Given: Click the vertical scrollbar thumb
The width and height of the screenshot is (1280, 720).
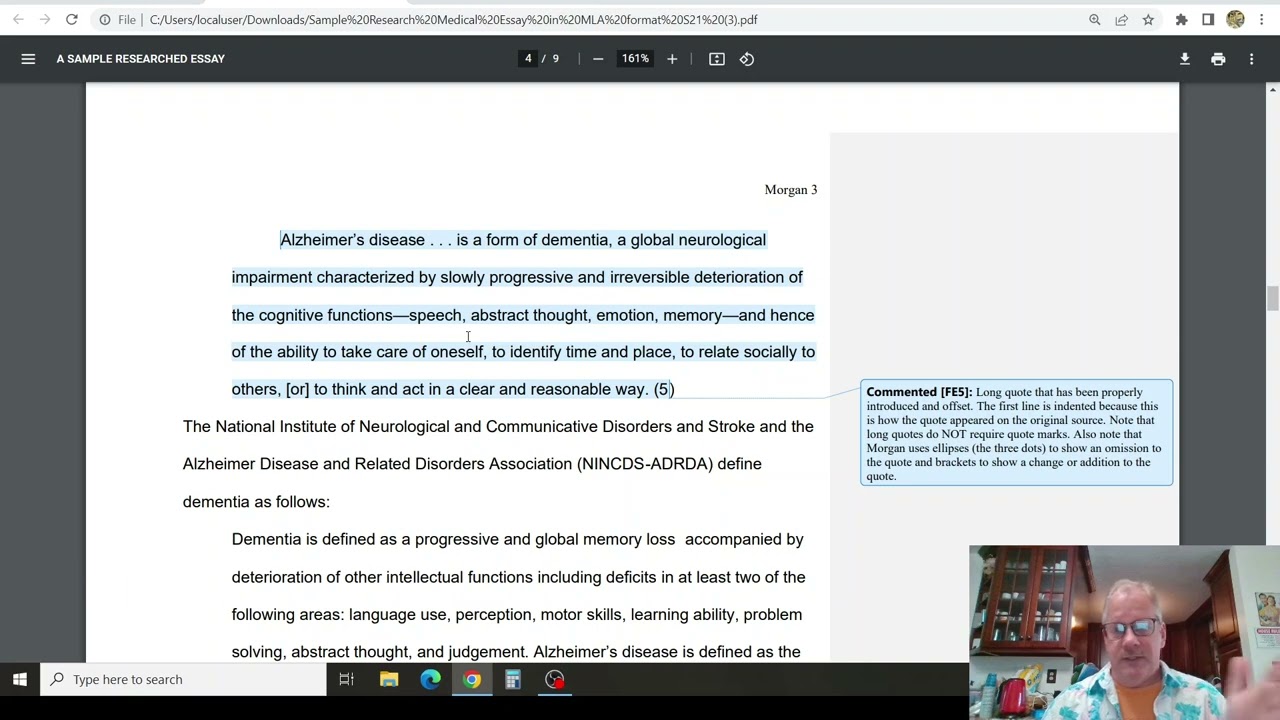Looking at the screenshot, I should pos(1272,299).
